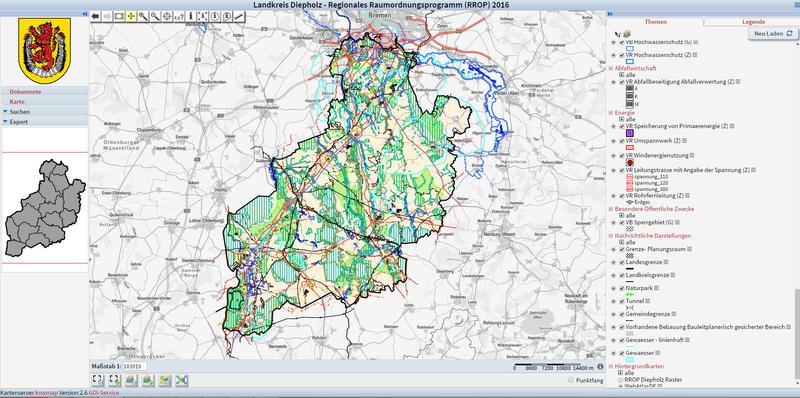800x398 pixels.
Task: Activate the zoom in magnifier tool
Action: point(143,16)
